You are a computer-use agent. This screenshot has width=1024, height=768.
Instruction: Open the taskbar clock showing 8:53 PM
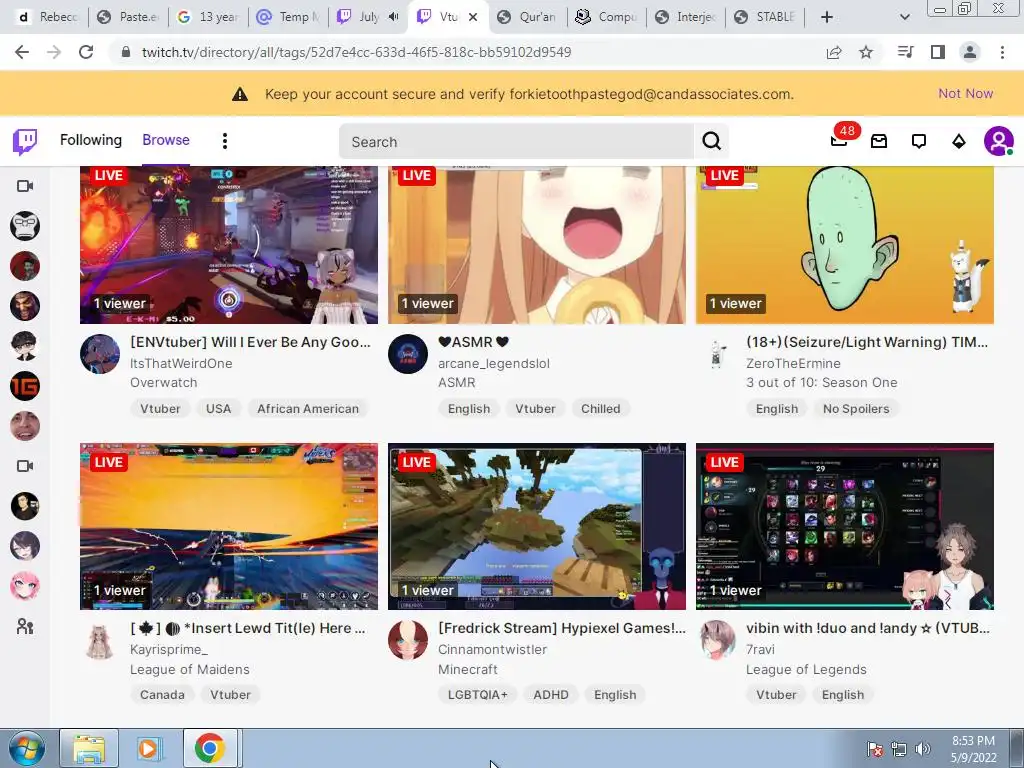973,749
